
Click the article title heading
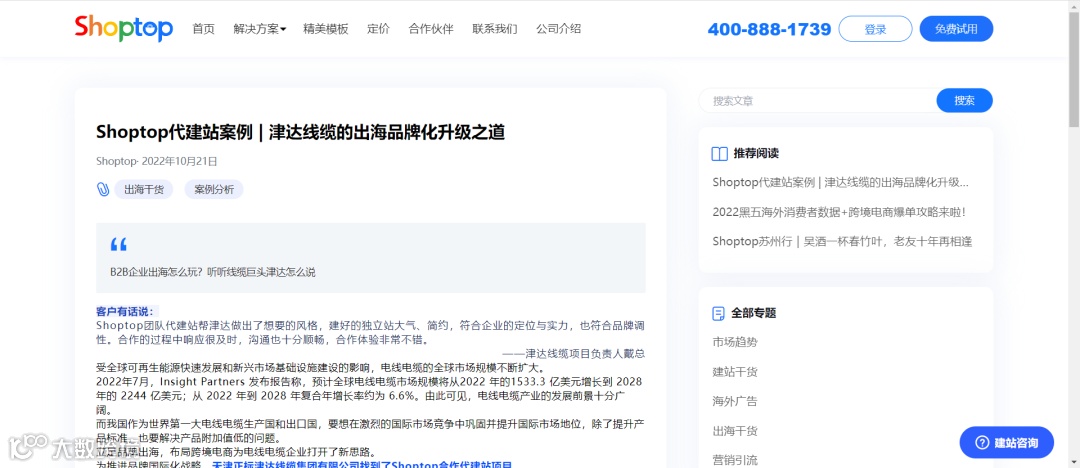click(300, 132)
